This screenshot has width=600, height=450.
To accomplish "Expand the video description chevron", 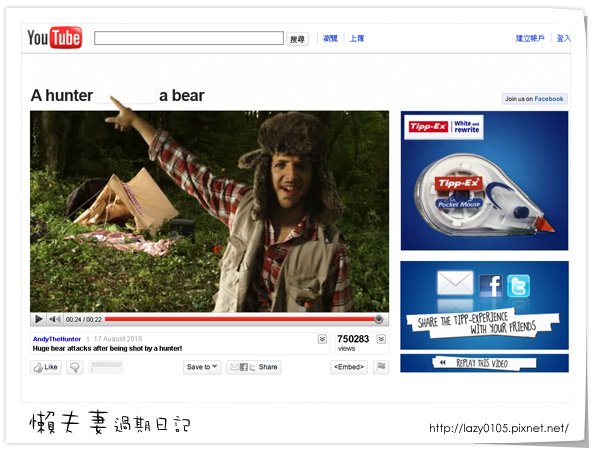I will (x=323, y=339).
